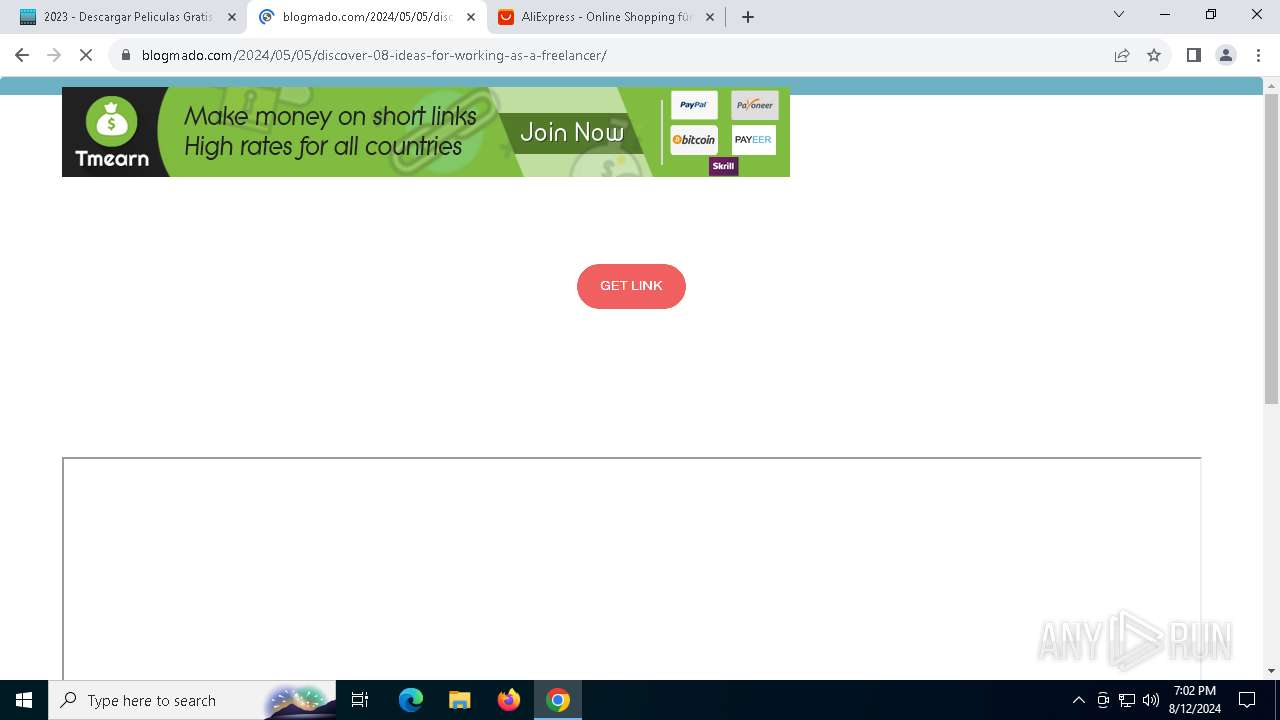
Task: Open network status tray icon
Action: [1127, 700]
